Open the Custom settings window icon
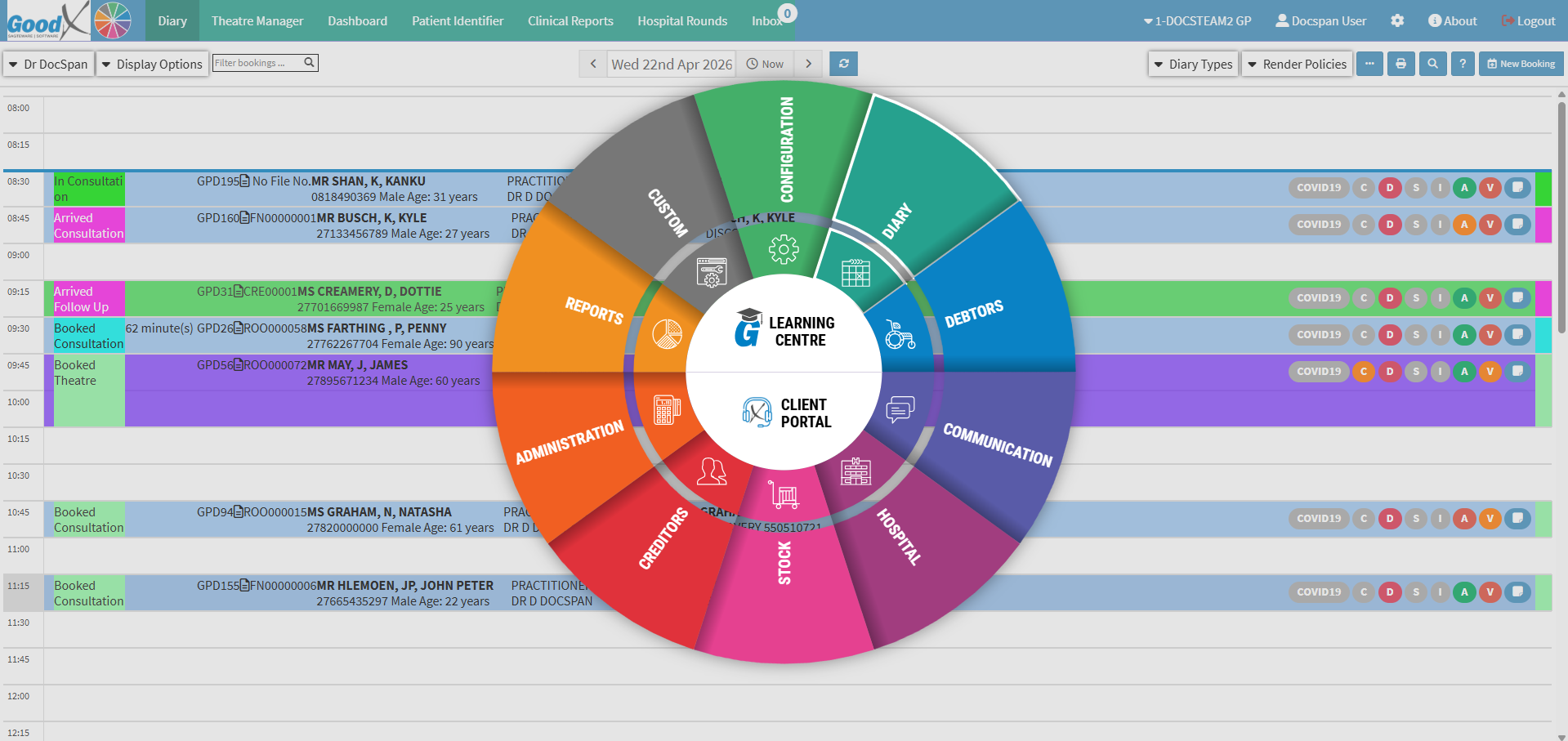Viewport: 1568px width, 741px height. click(x=712, y=272)
